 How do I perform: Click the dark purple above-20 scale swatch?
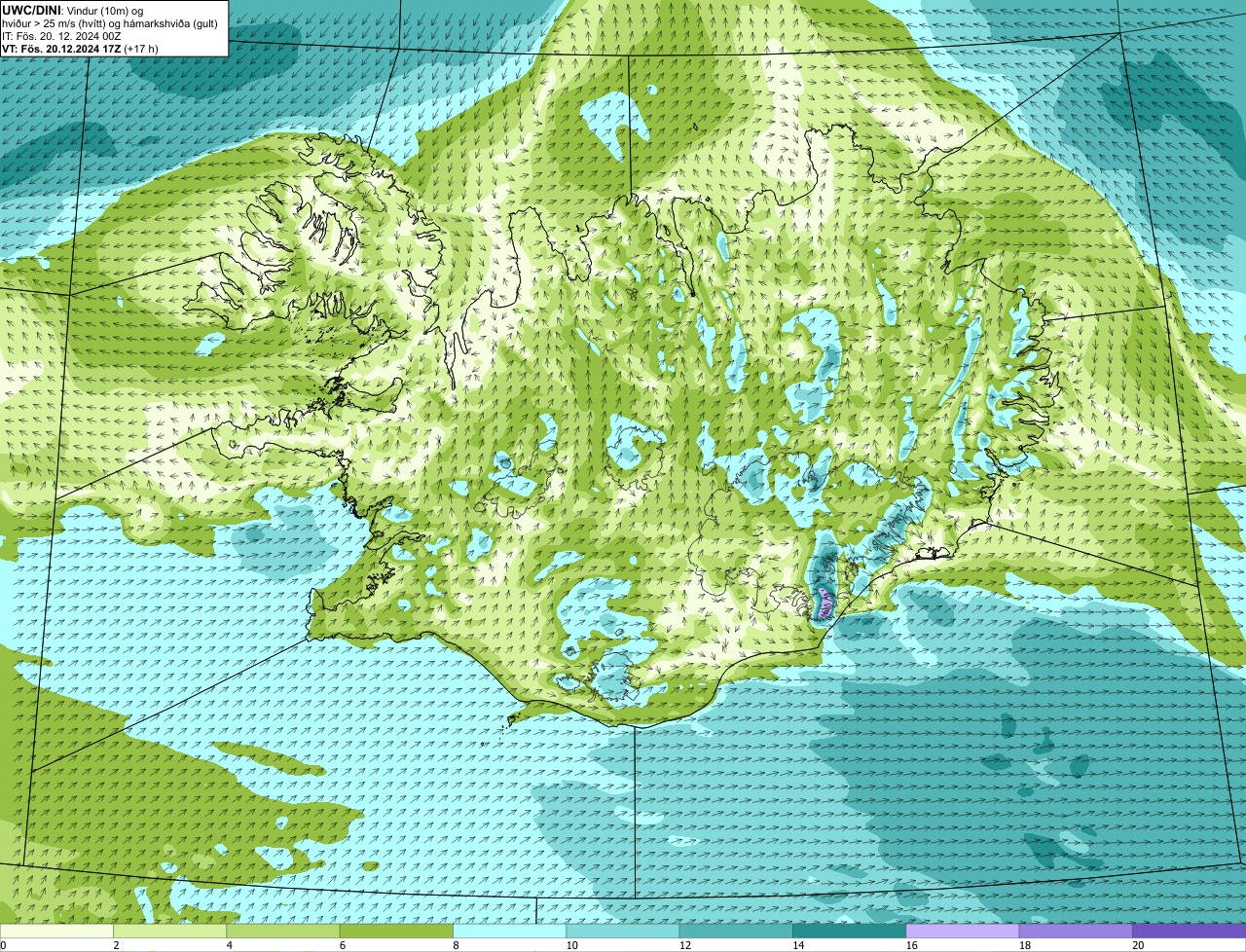tap(1190, 931)
